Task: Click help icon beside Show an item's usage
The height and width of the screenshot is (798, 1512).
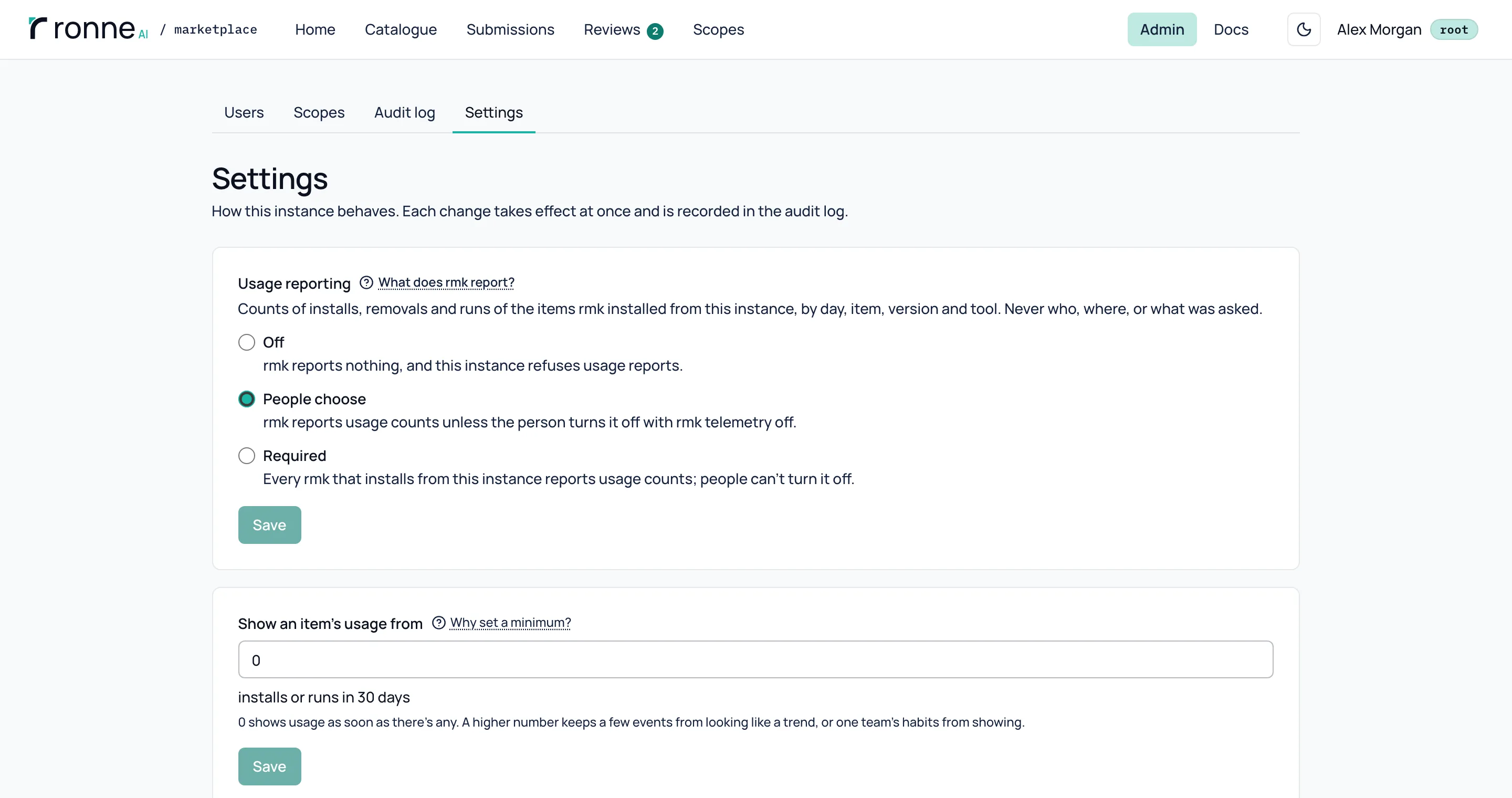Action: (x=438, y=623)
